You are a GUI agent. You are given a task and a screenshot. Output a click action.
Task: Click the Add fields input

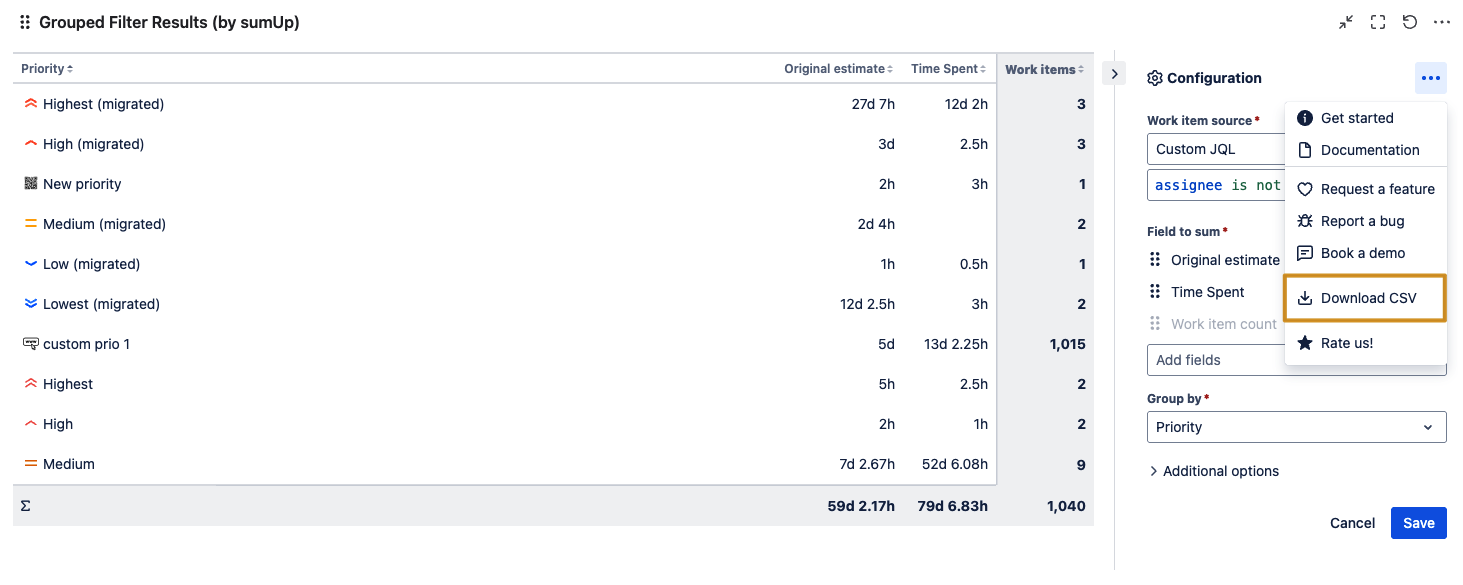click(x=1215, y=360)
